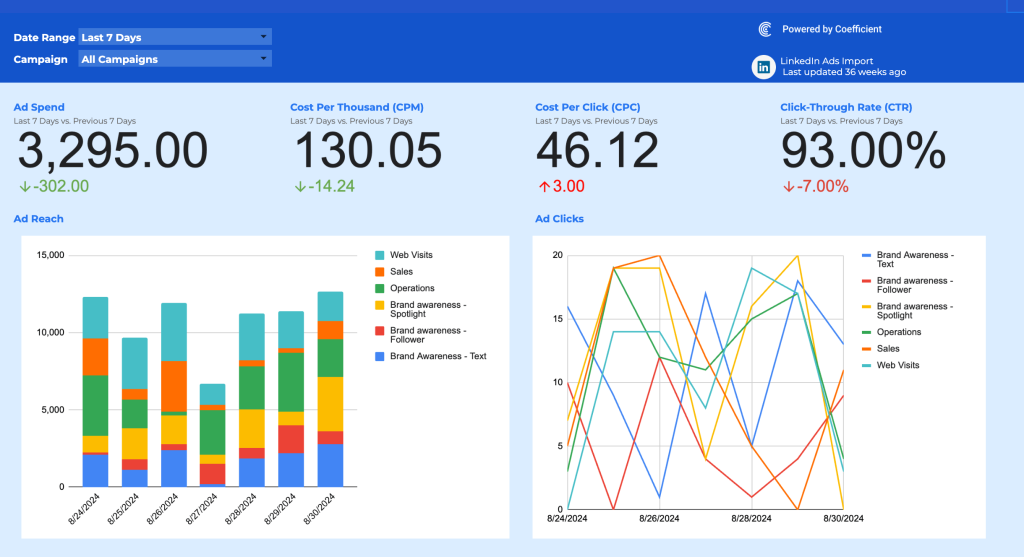The width and height of the screenshot is (1024, 557).
Task: Click the Ad Spend value 3,295.00
Action: pyautogui.click(x=113, y=151)
